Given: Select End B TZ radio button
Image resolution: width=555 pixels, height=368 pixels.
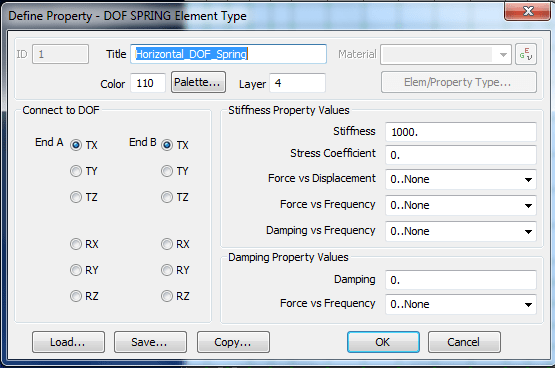Looking at the screenshot, I should pos(167,197).
